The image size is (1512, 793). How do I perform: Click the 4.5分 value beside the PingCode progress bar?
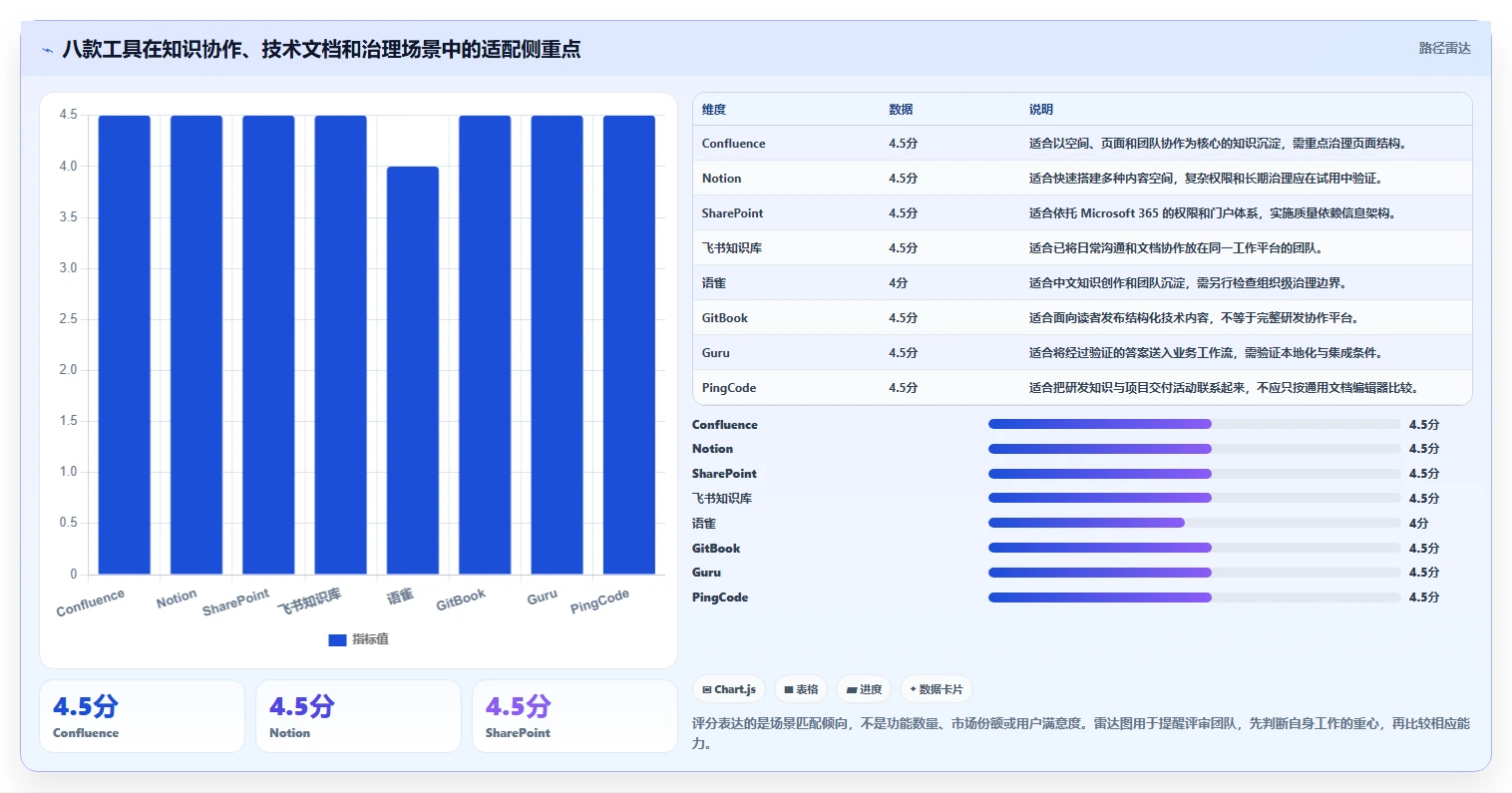click(x=1424, y=597)
